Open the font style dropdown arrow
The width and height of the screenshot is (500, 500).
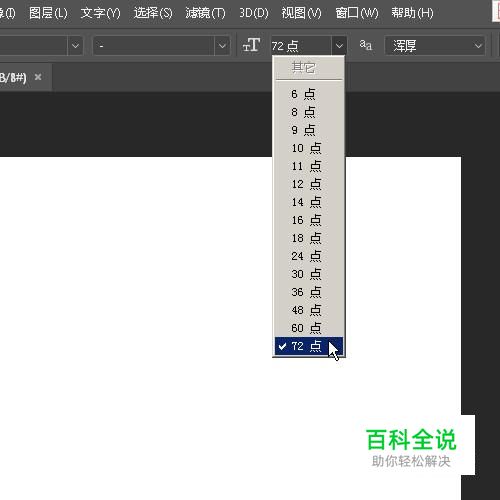pyautogui.click(x=222, y=45)
